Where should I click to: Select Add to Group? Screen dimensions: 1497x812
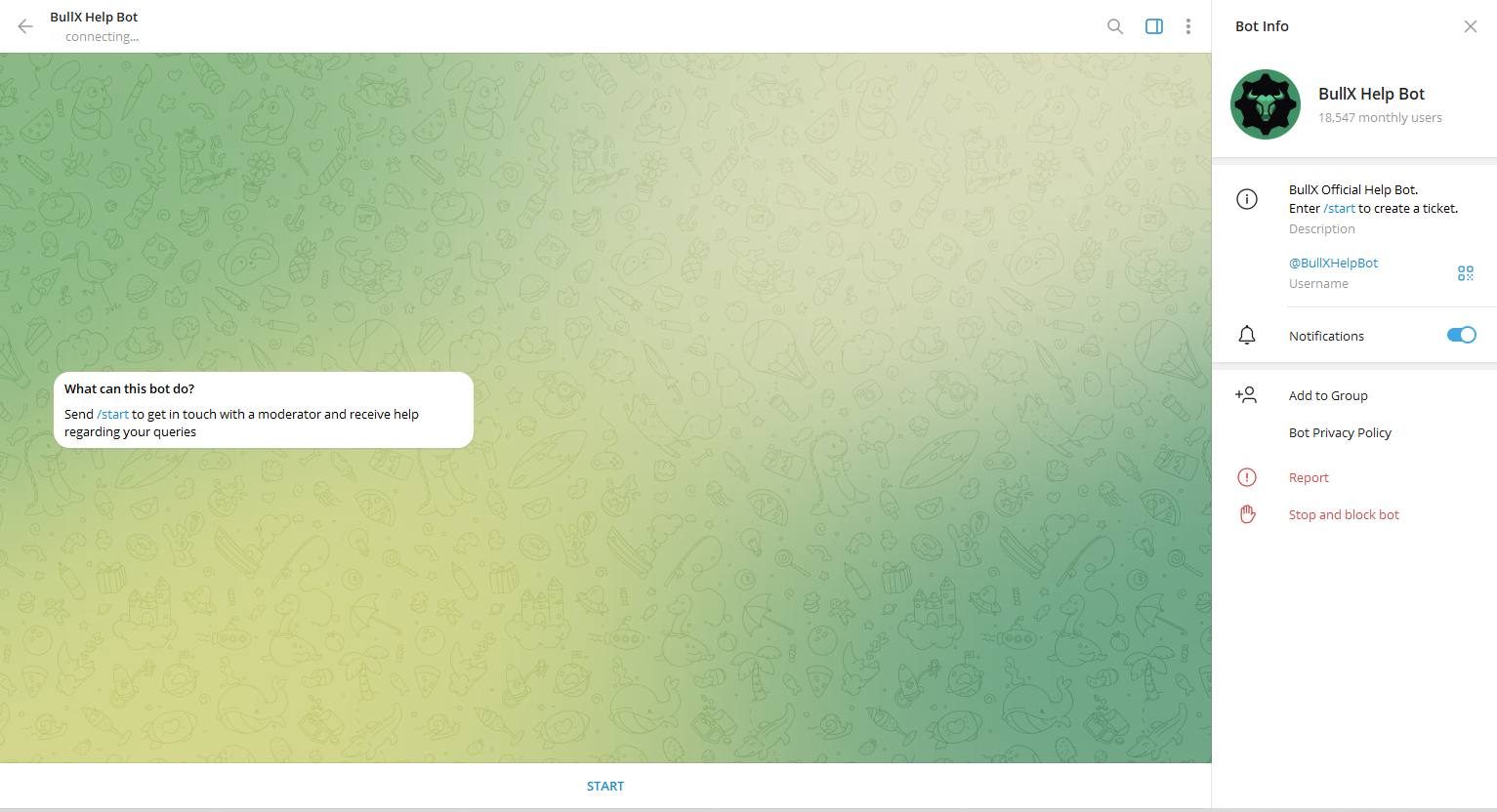tap(1328, 395)
